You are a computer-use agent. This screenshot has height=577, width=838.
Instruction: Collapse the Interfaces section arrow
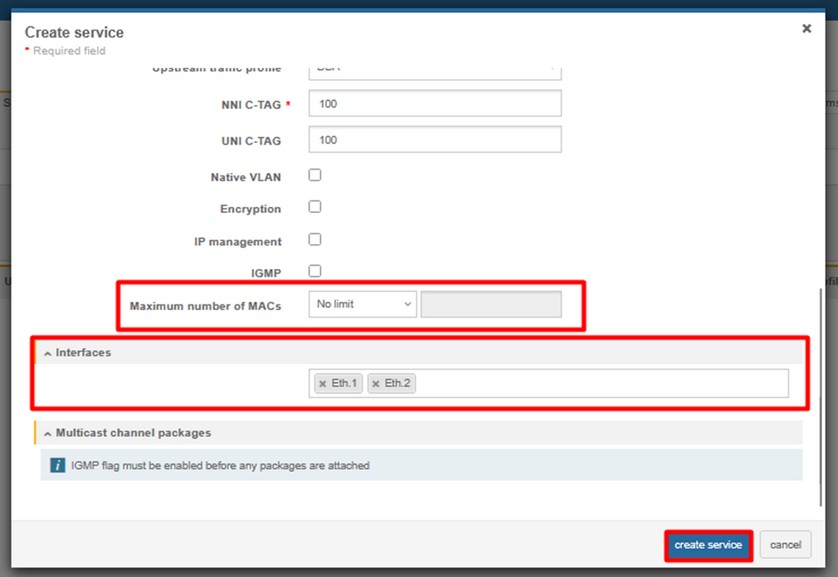47,354
